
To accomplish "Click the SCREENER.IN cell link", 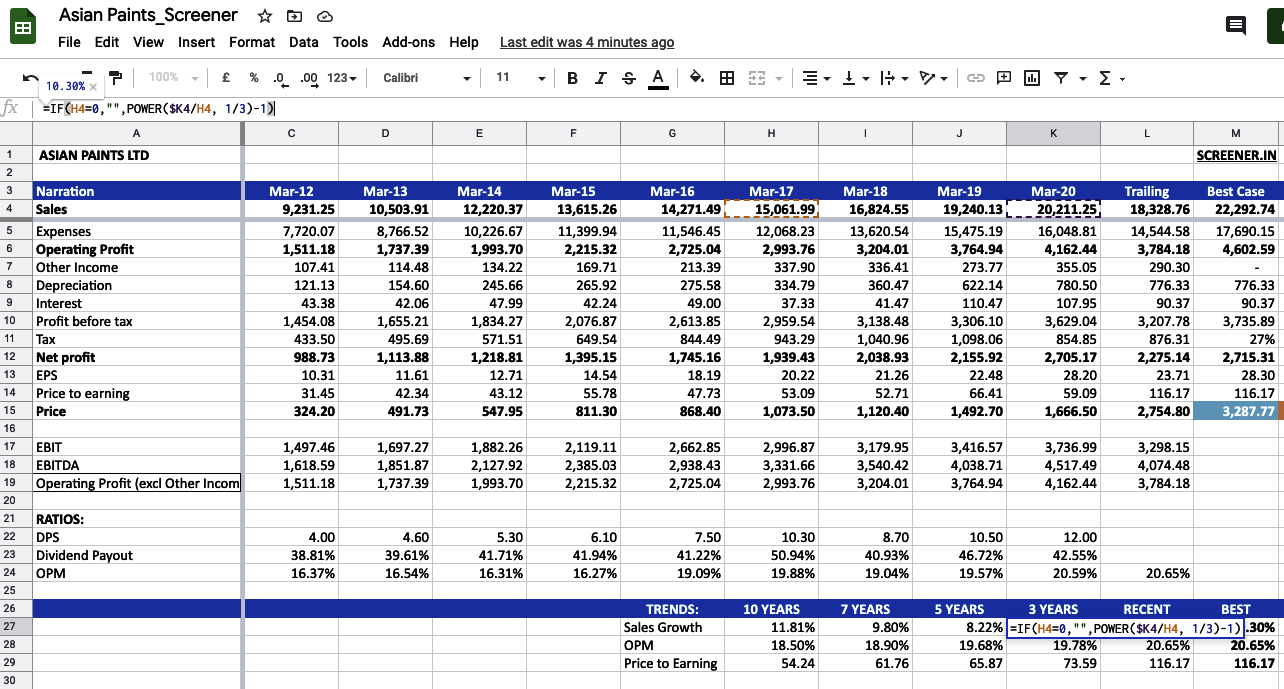I will (1237, 155).
